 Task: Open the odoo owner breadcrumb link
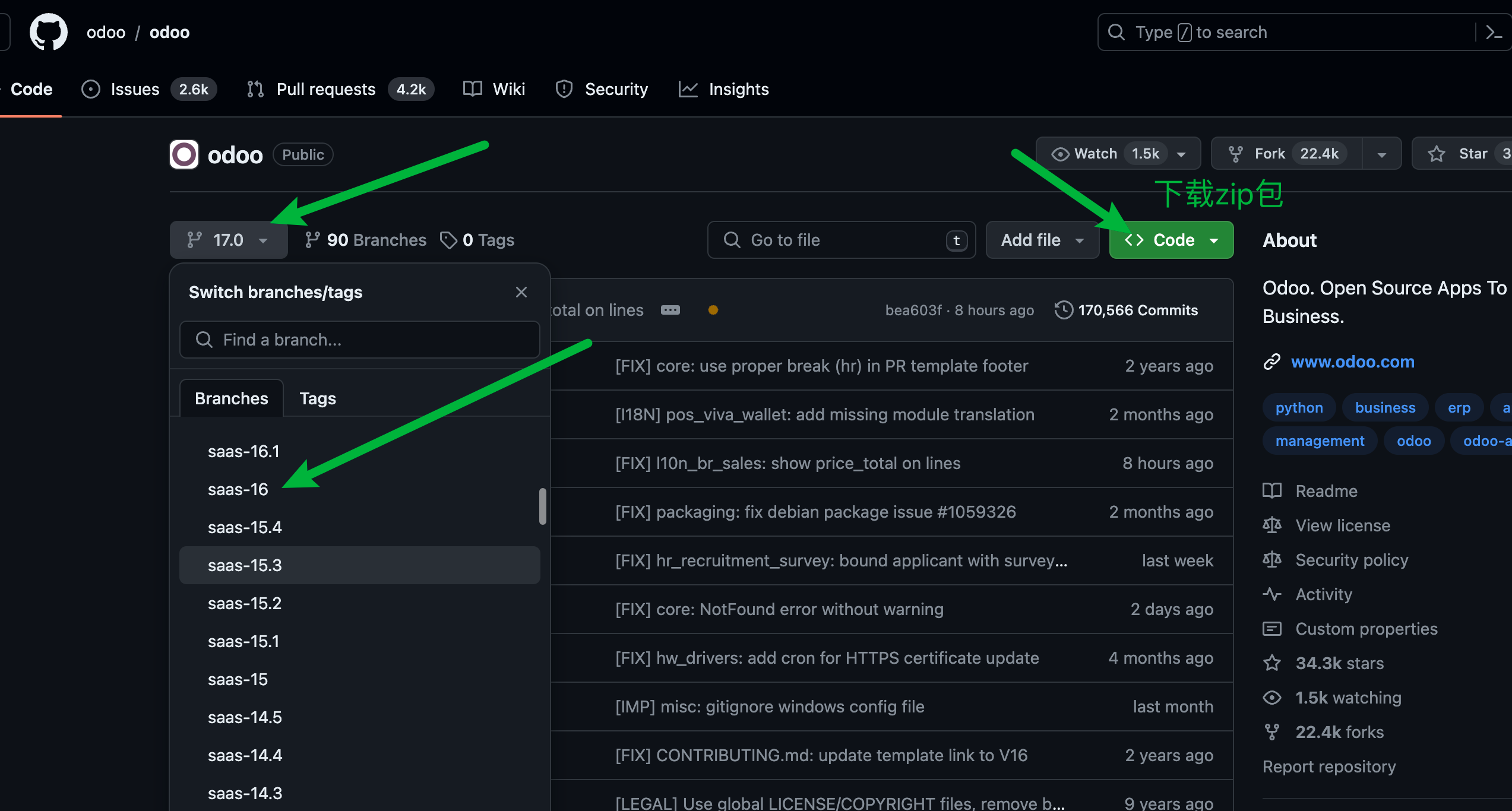[106, 32]
